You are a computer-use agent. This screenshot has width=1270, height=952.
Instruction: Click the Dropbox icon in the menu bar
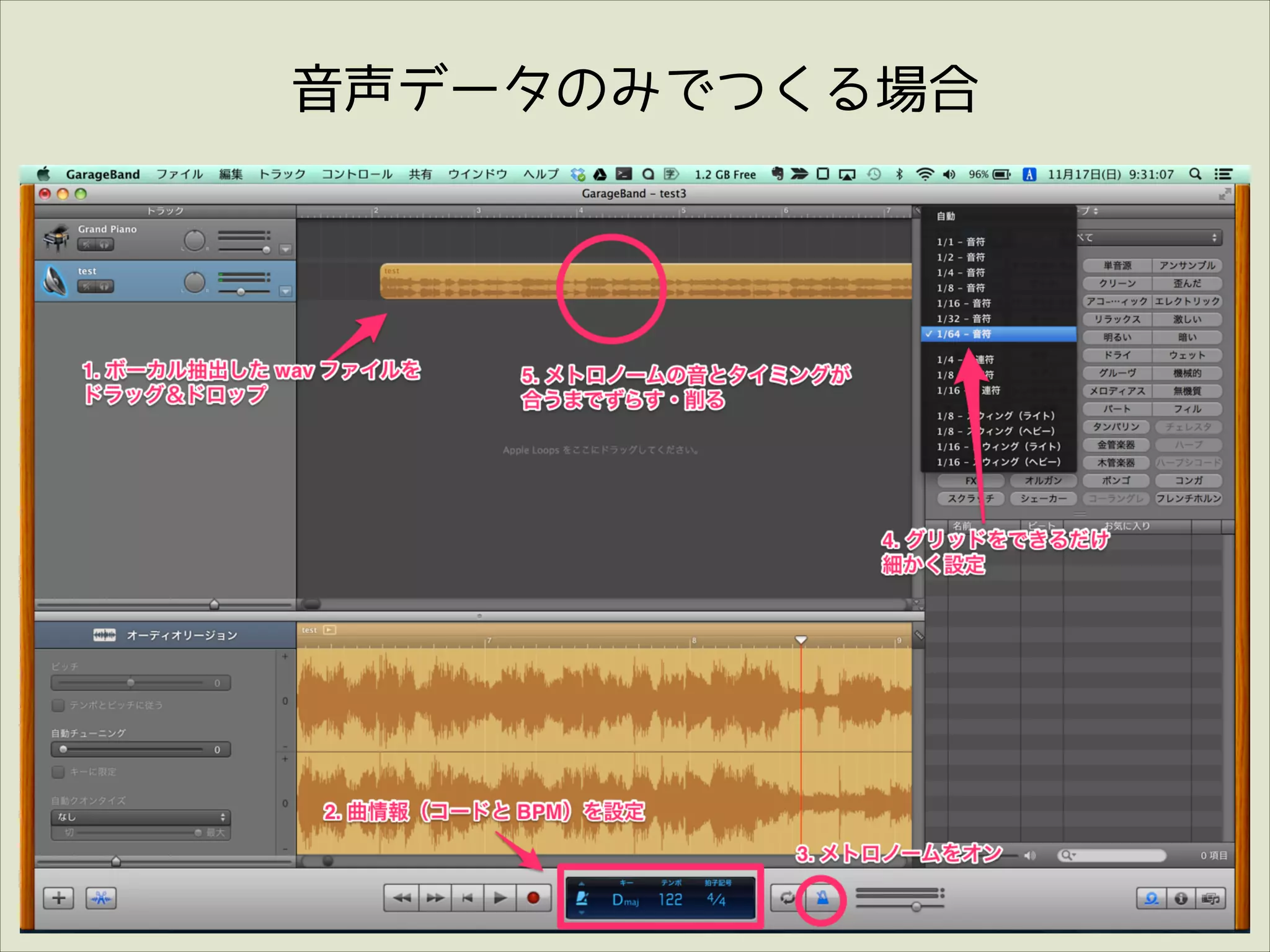[578, 174]
